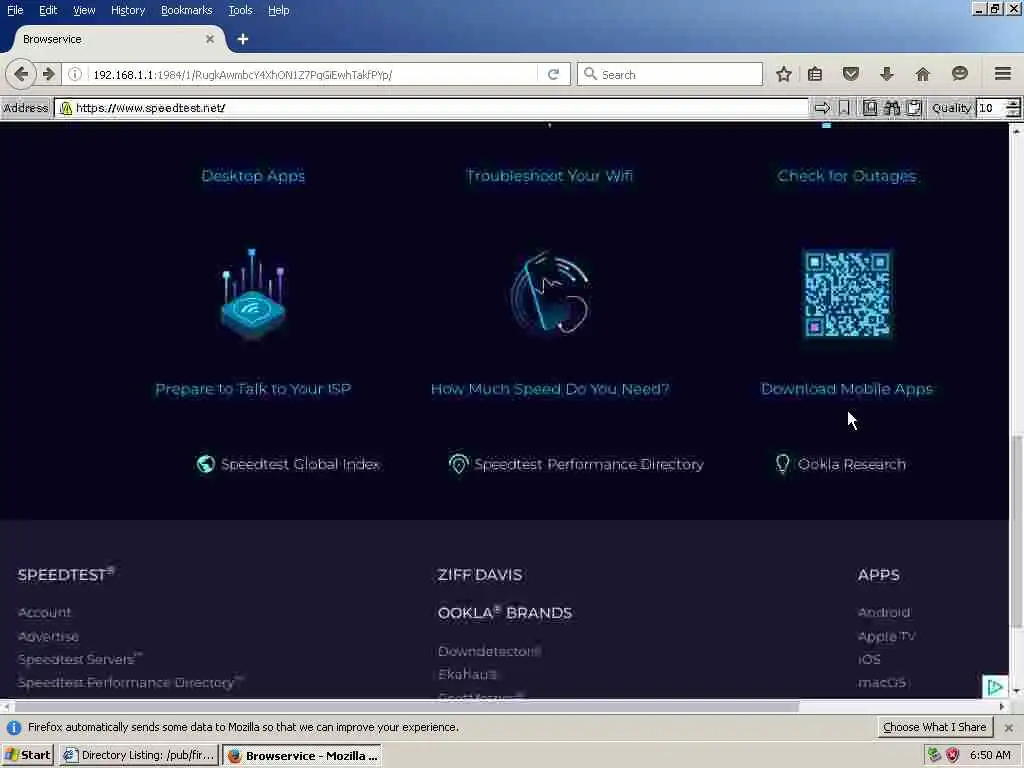Open Speedtest Global Index link

300,464
